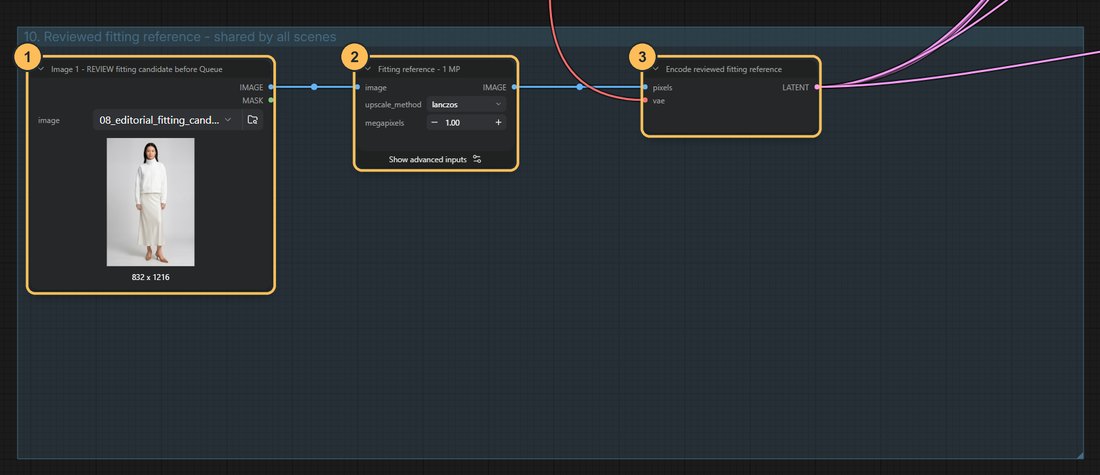
Task: Collapse the Encode reviewed fitting reference node
Action: pos(656,69)
